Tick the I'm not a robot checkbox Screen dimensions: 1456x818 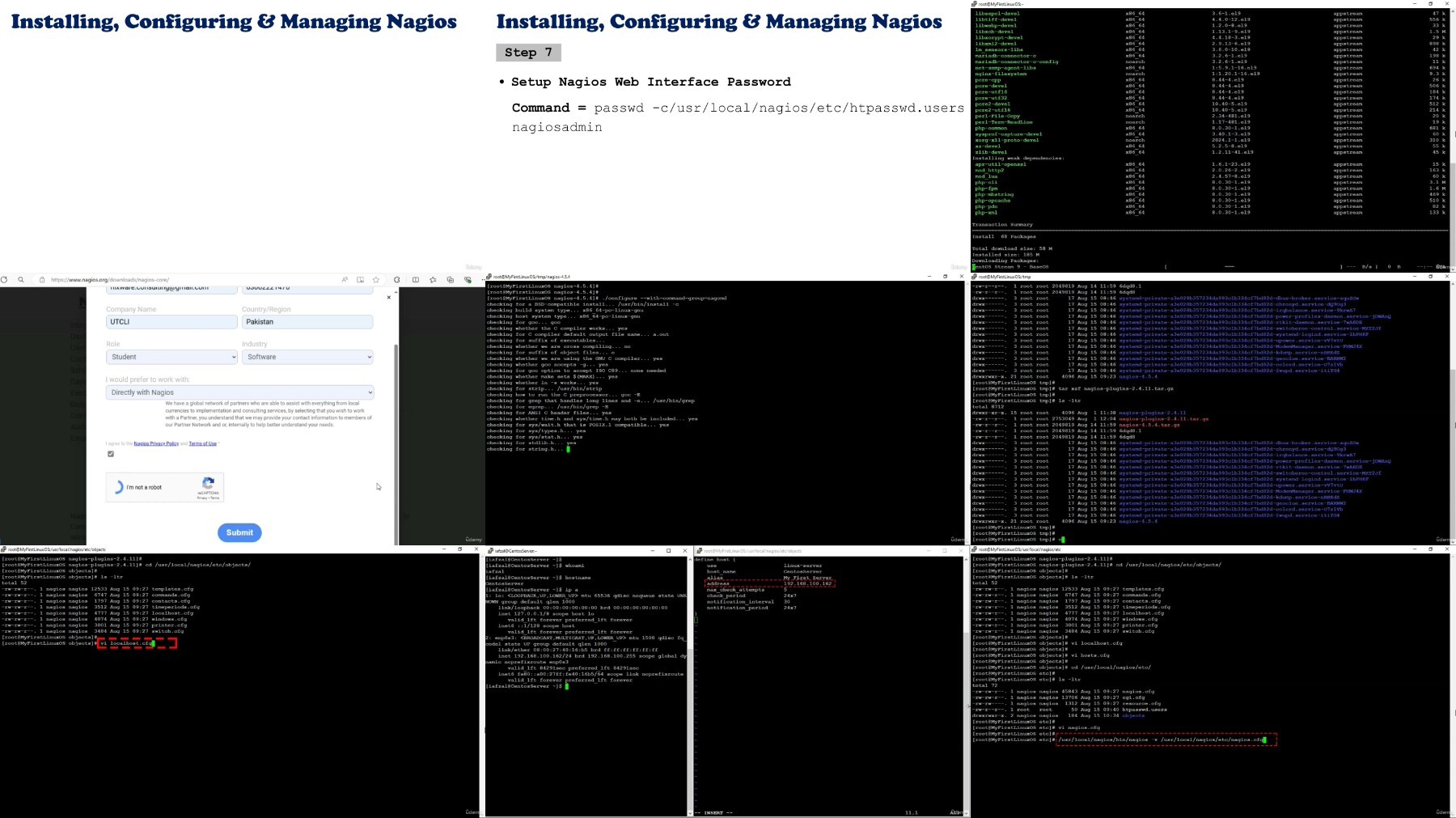pos(119,487)
